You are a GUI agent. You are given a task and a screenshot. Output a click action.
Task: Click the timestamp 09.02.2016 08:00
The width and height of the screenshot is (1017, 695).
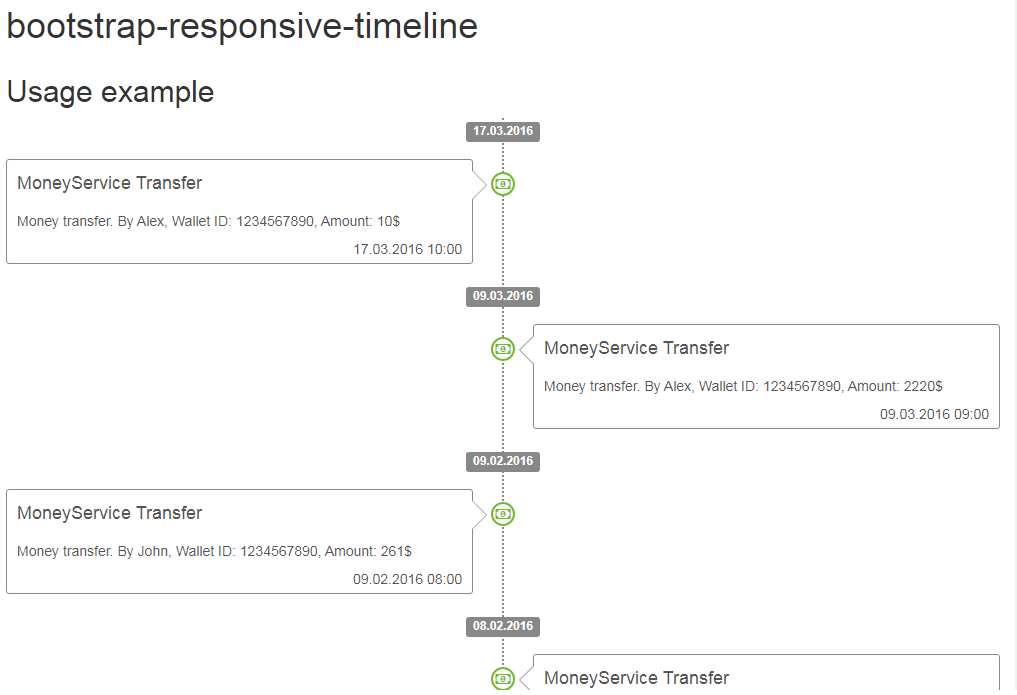[407, 580]
